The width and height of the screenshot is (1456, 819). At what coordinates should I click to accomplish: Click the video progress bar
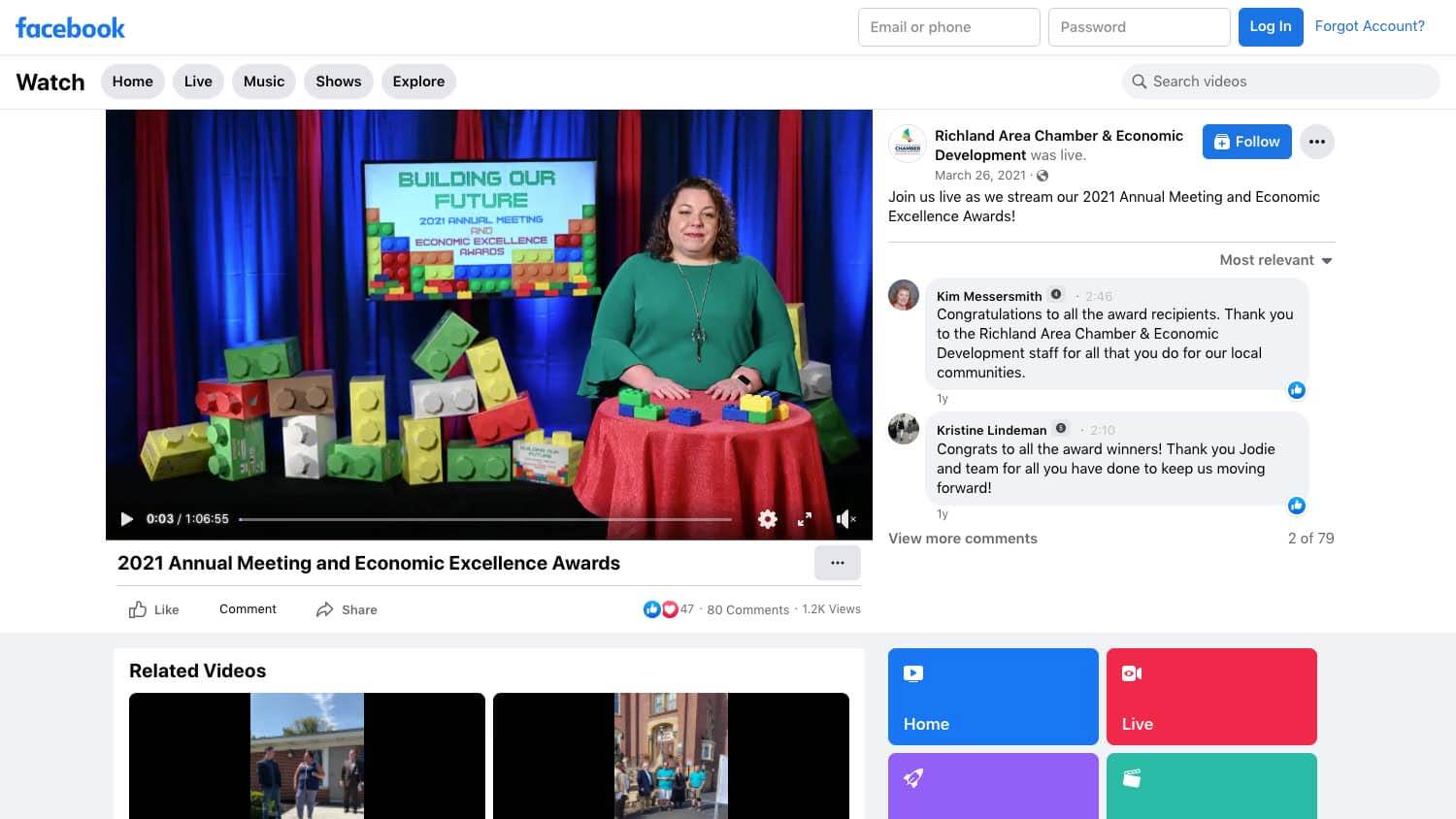[485, 519]
